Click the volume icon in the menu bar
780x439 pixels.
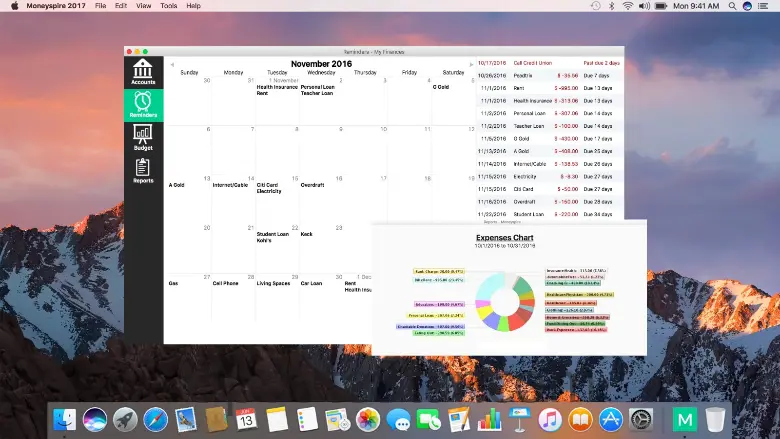click(x=644, y=6)
